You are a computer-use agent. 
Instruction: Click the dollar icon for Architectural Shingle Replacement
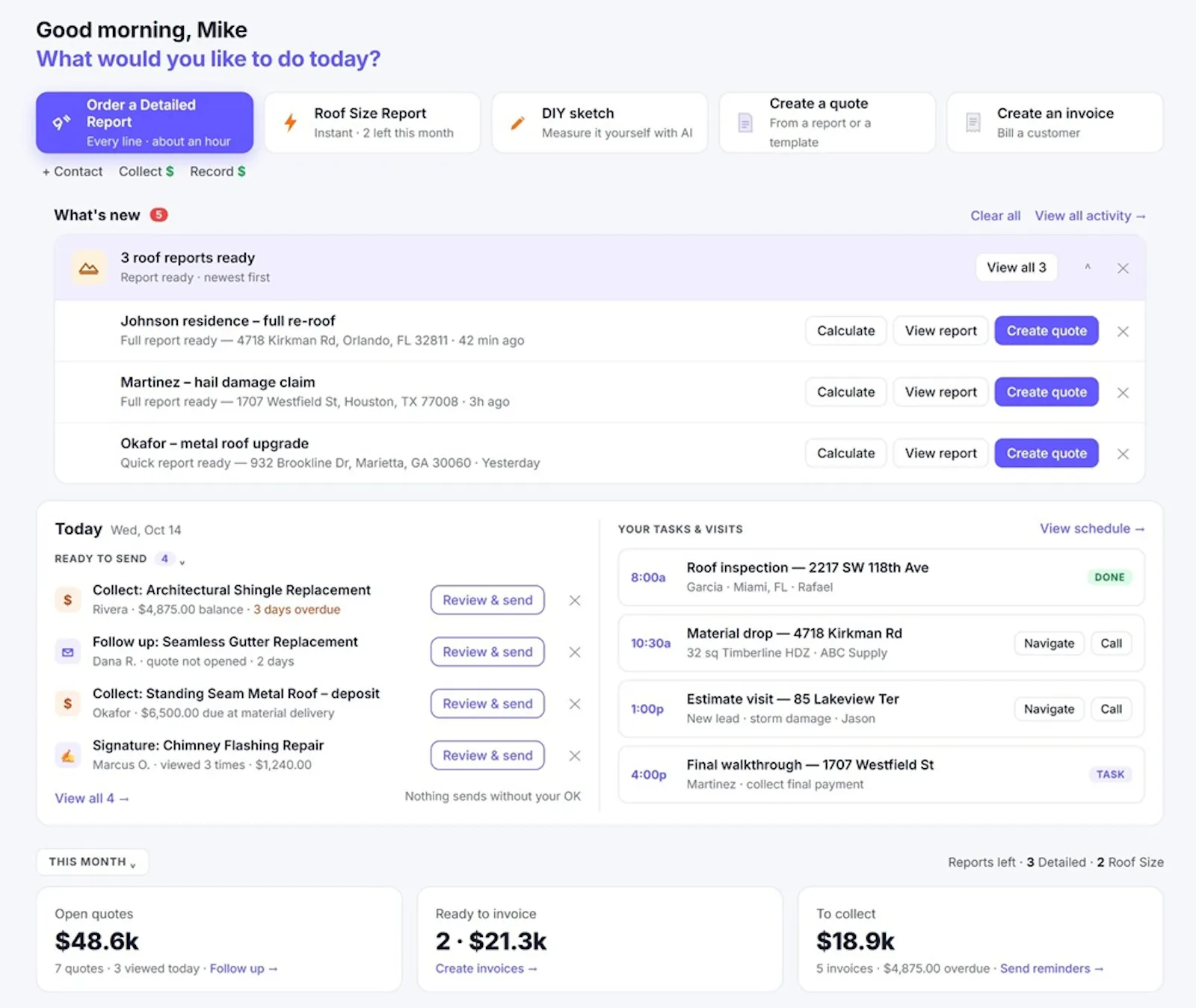point(68,599)
